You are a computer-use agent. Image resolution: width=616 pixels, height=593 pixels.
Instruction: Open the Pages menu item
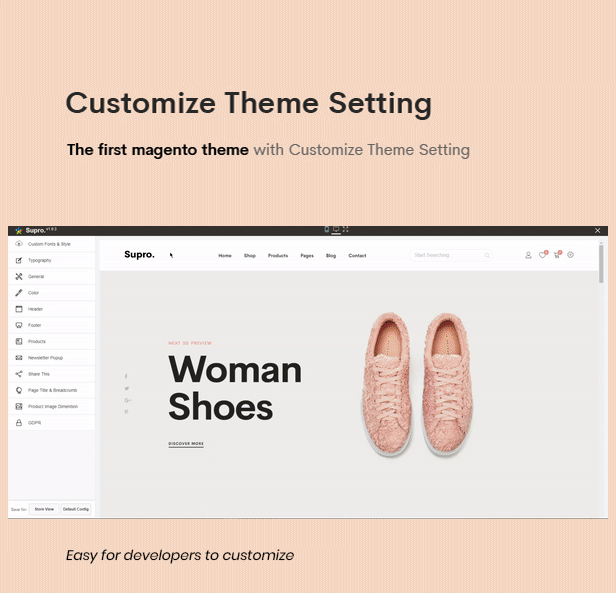307,256
